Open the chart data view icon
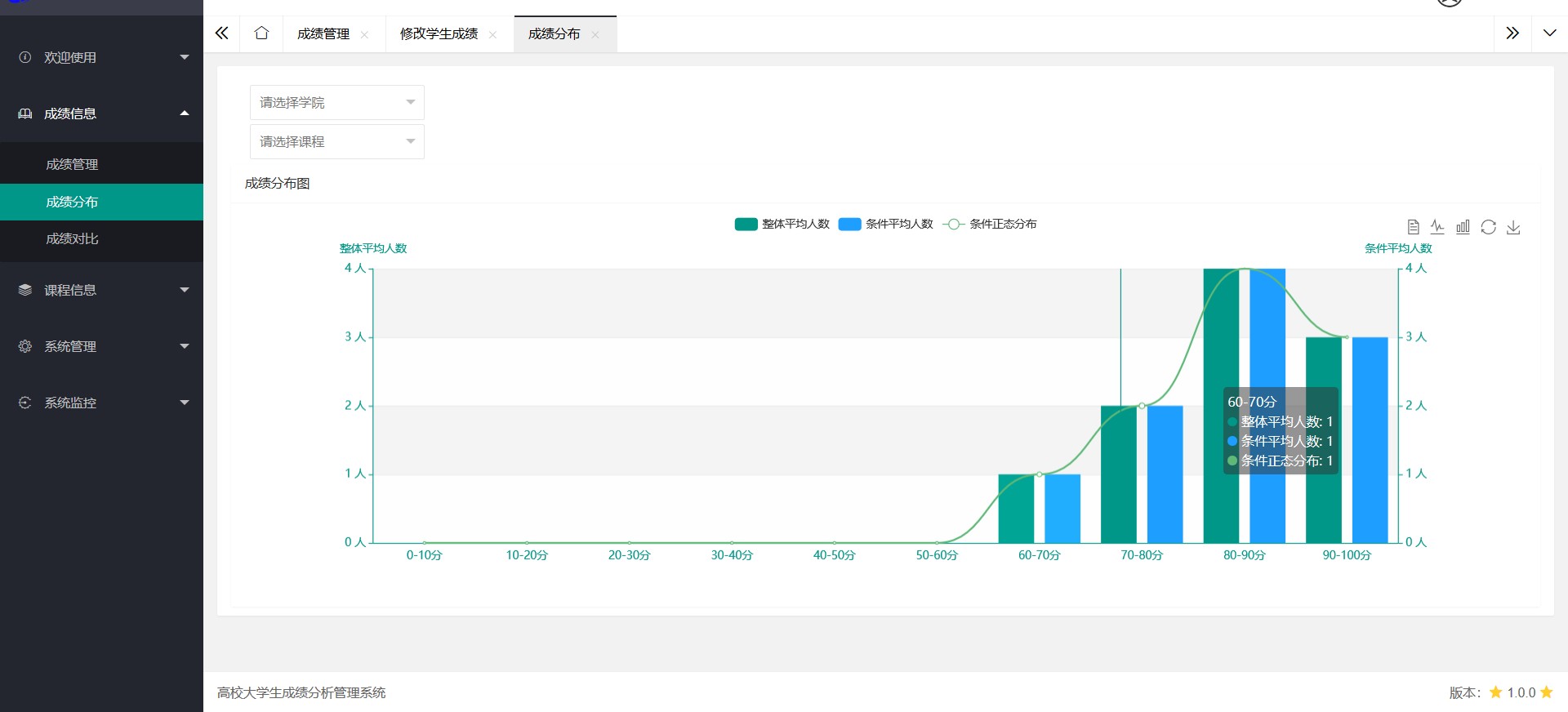The width and height of the screenshot is (1568, 712). (x=1413, y=227)
